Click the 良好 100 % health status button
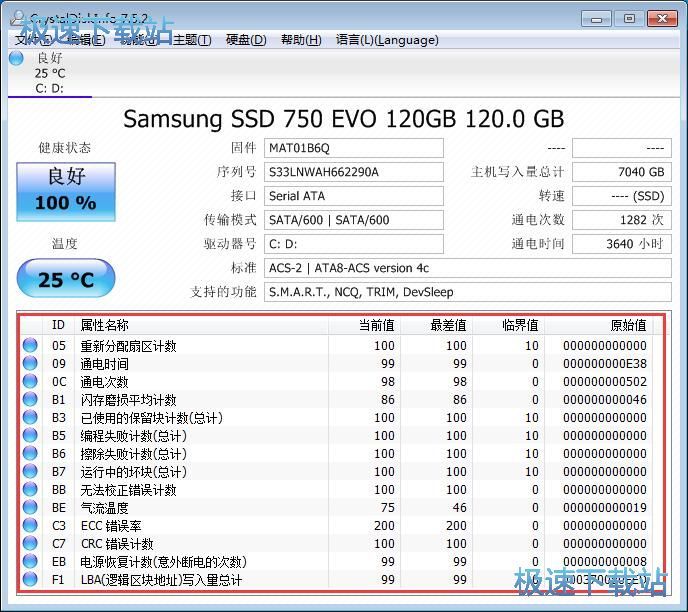The width and height of the screenshot is (688, 612). [x=66, y=191]
